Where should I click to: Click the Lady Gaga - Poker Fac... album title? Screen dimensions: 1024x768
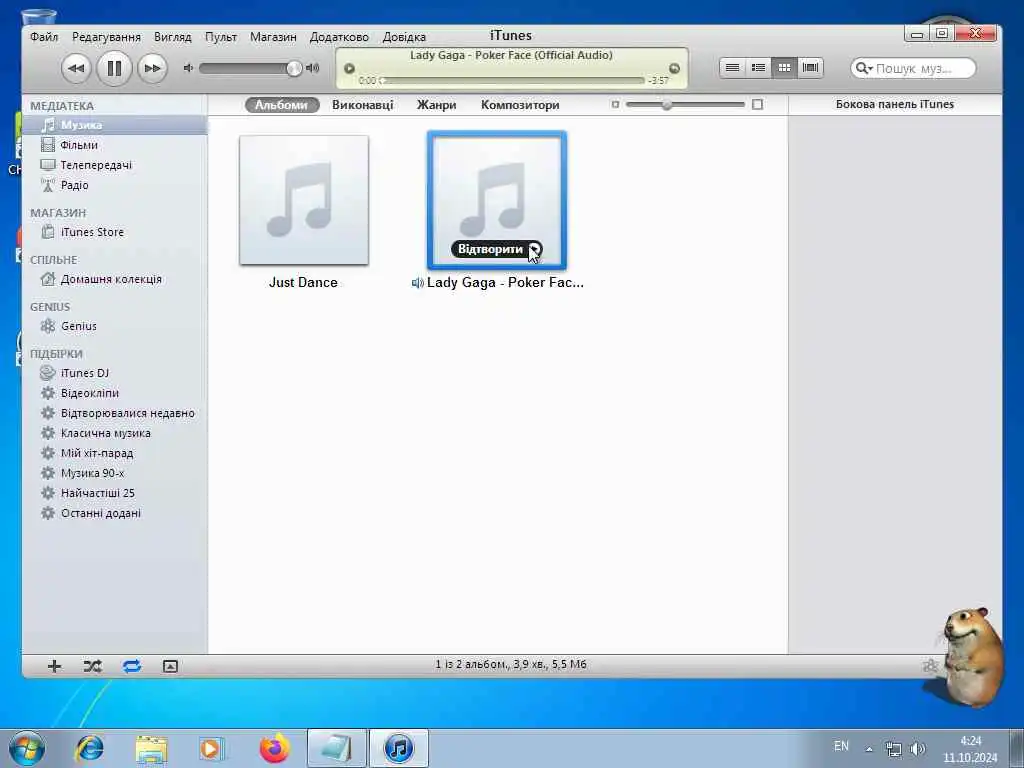point(505,283)
